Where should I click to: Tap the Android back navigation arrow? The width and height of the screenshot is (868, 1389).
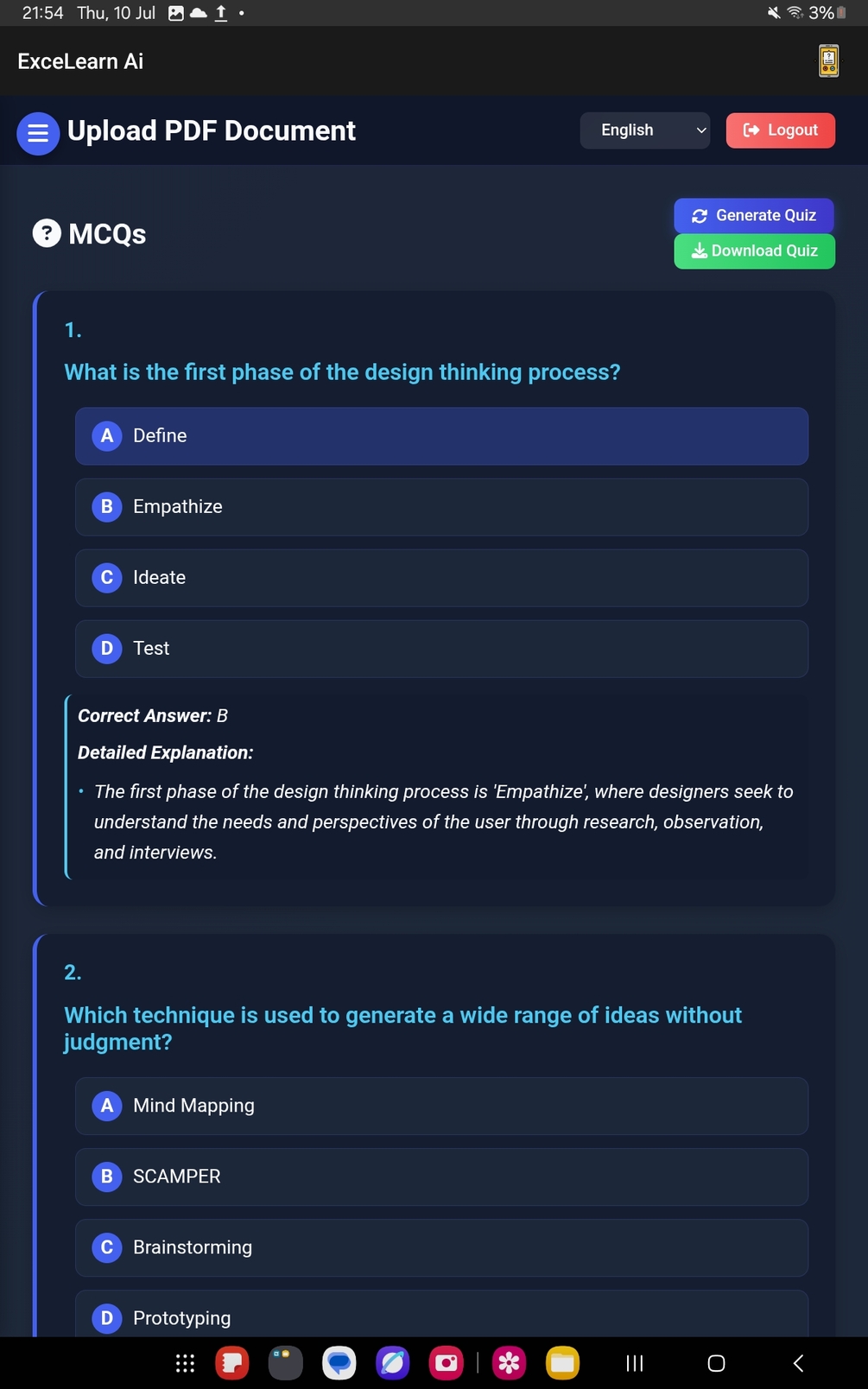798,1363
